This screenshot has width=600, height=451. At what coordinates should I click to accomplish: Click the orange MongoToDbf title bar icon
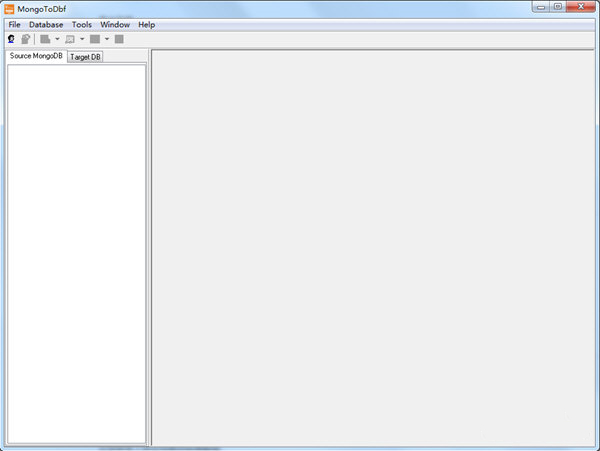(x=9, y=8)
